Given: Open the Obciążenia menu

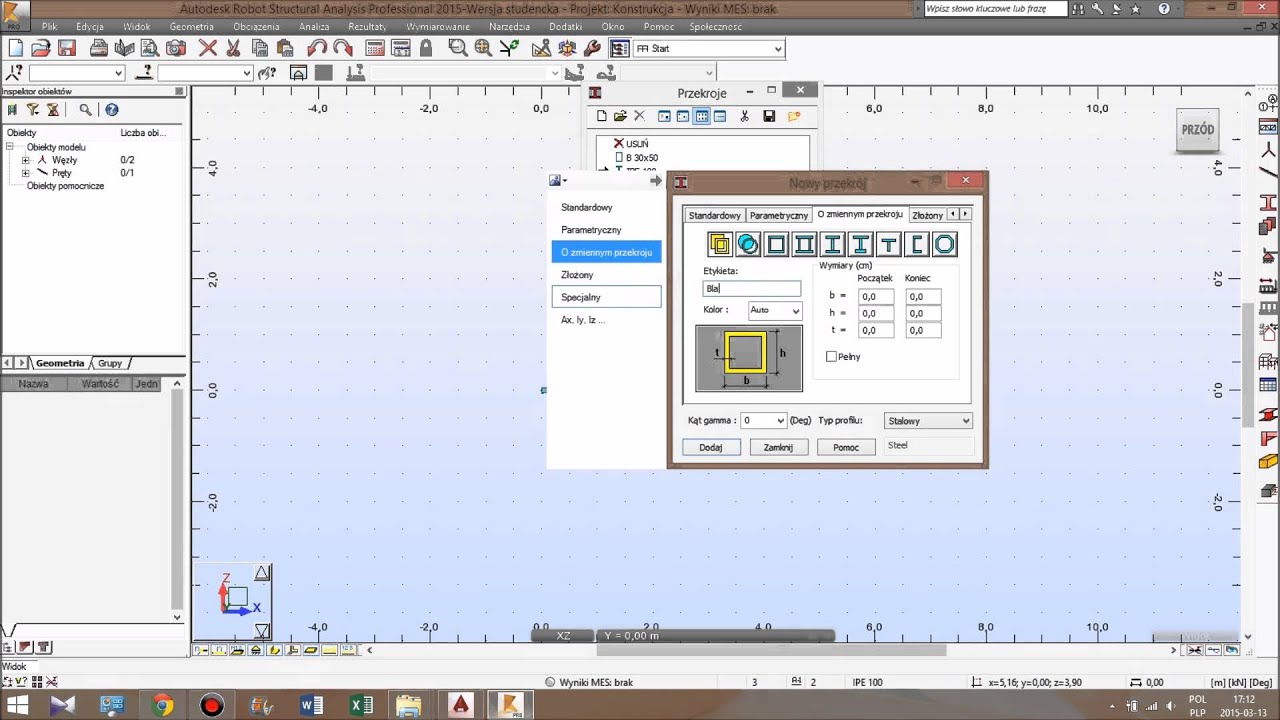Looking at the screenshot, I should (256, 26).
